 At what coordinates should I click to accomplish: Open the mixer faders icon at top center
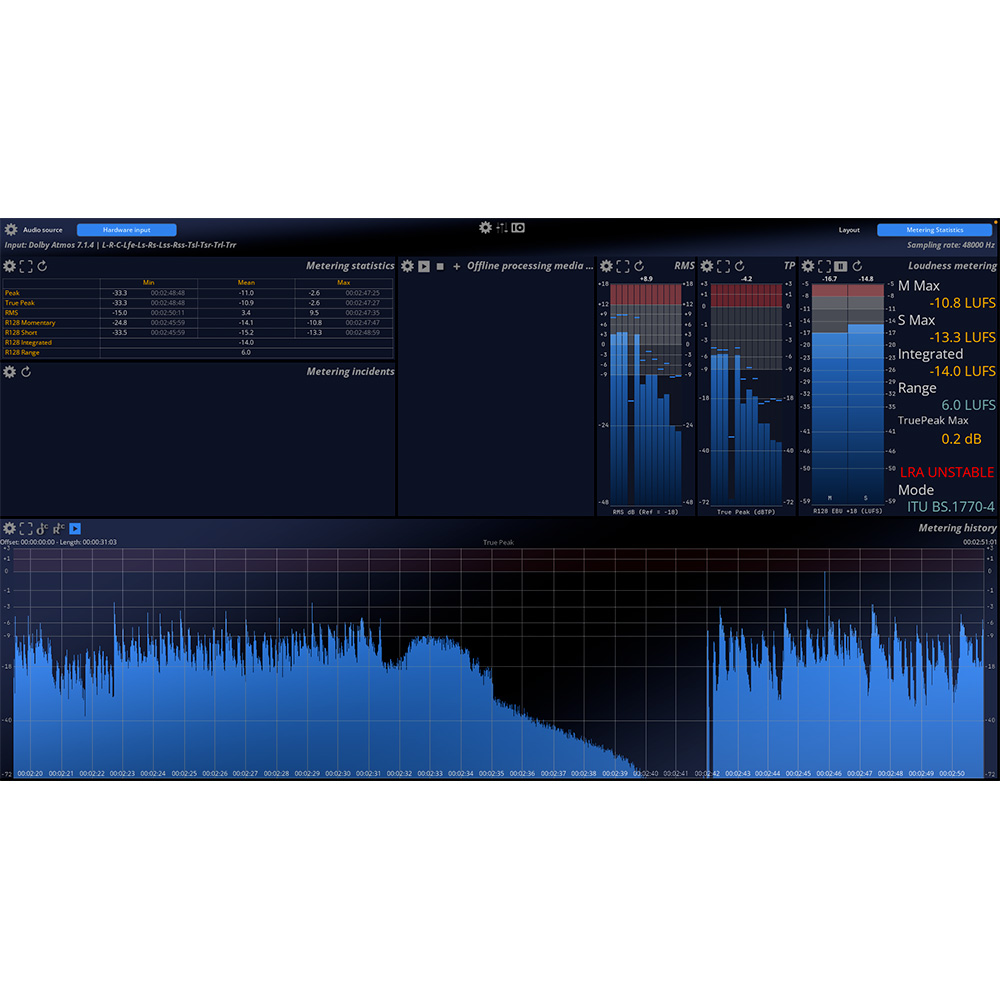502,228
